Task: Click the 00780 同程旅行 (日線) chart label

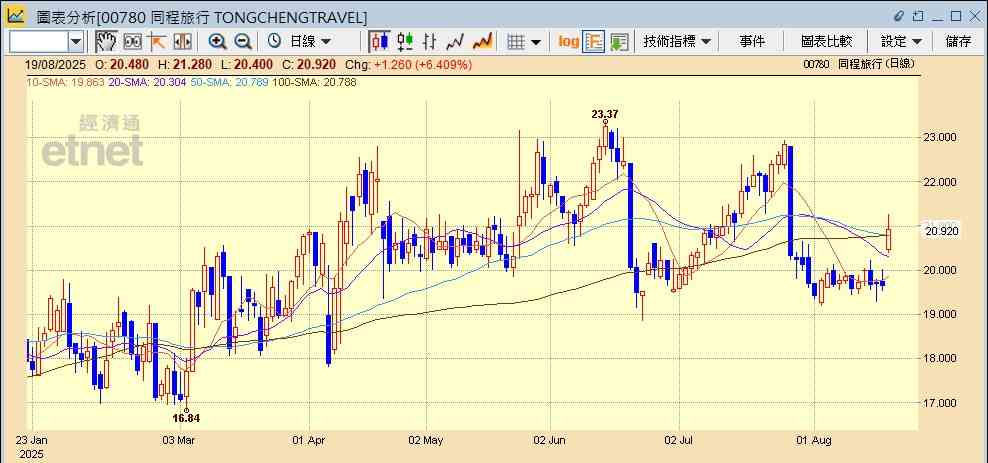Action: pos(859,64)
